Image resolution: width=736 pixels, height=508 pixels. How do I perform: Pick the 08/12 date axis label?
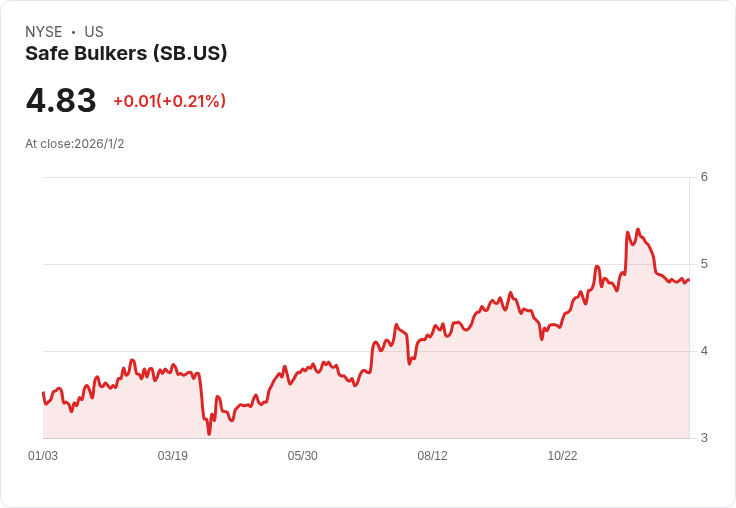pyautogui.click(x=432, y=456)
